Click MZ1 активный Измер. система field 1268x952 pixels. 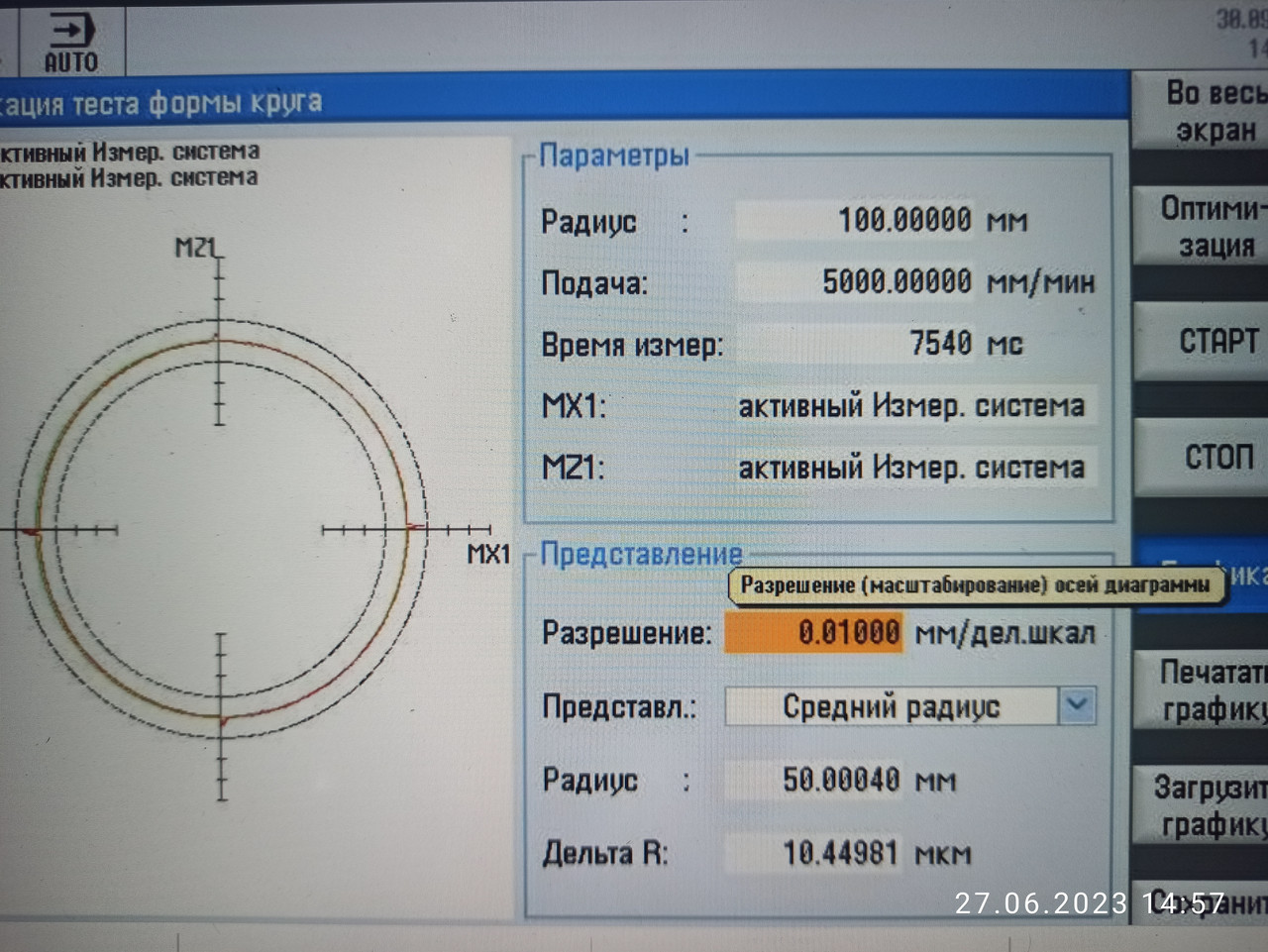915,467
